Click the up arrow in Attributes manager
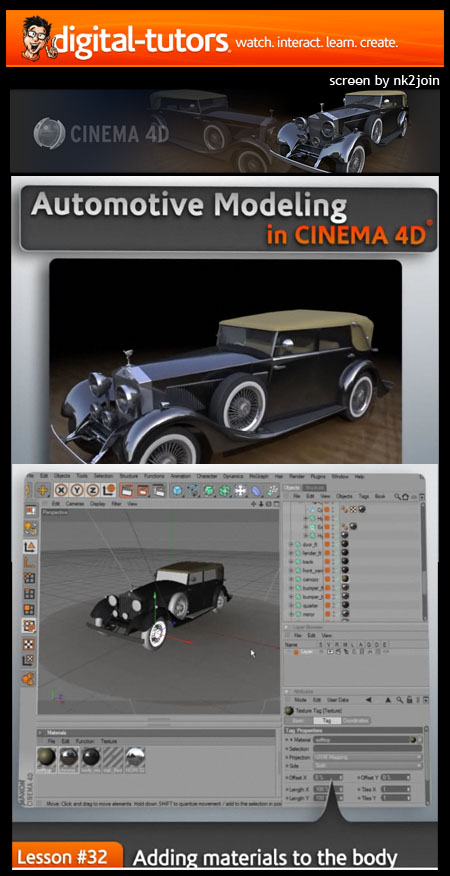This screenshot has width=450, height=876. coord(387,699)
